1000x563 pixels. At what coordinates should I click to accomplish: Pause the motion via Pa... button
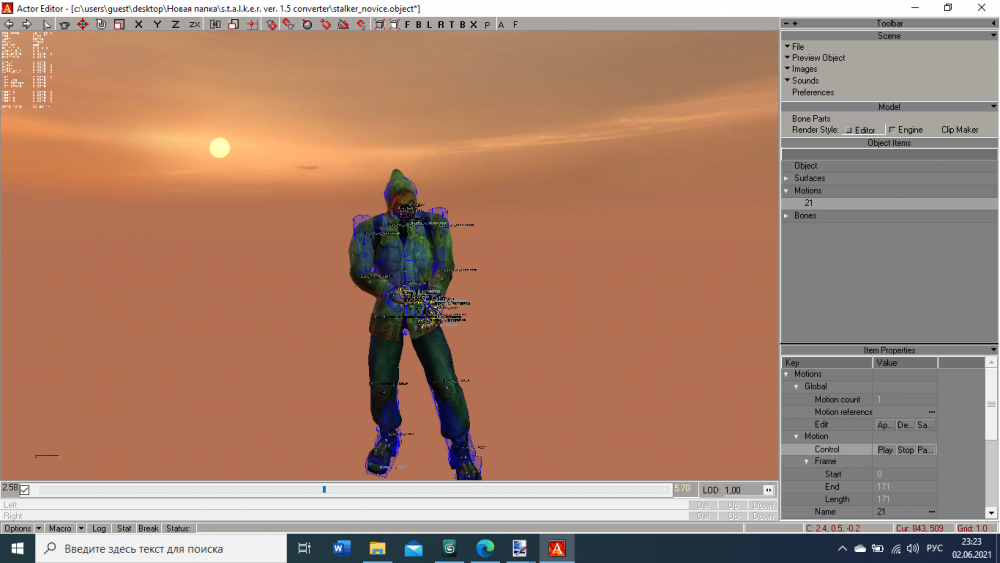click(925, 450)
